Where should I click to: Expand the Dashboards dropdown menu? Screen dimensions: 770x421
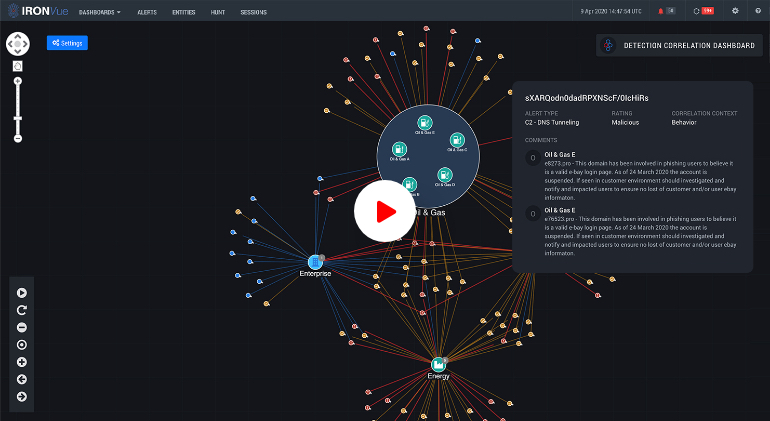(99, 12)
